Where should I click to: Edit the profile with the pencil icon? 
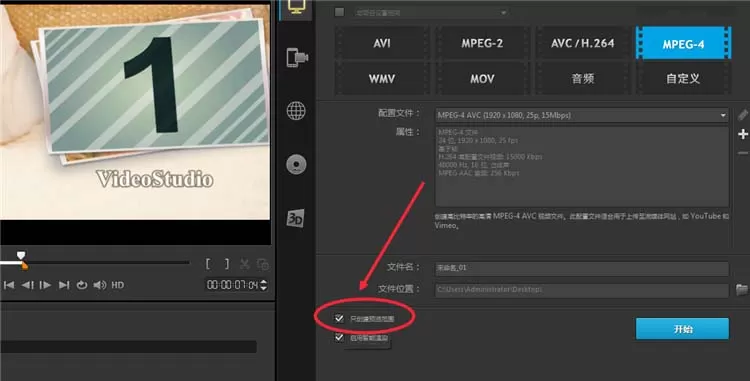tap(742, 115)
